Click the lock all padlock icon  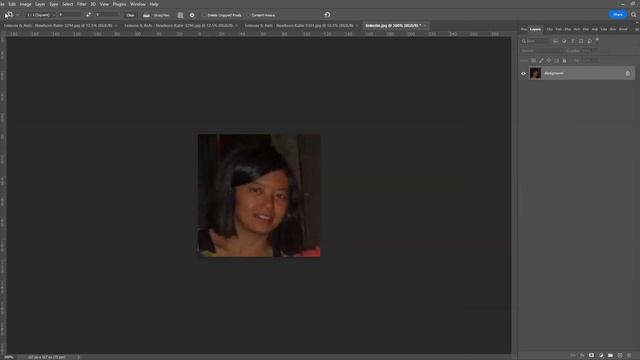pyautogui.click(x=564, y=60)
